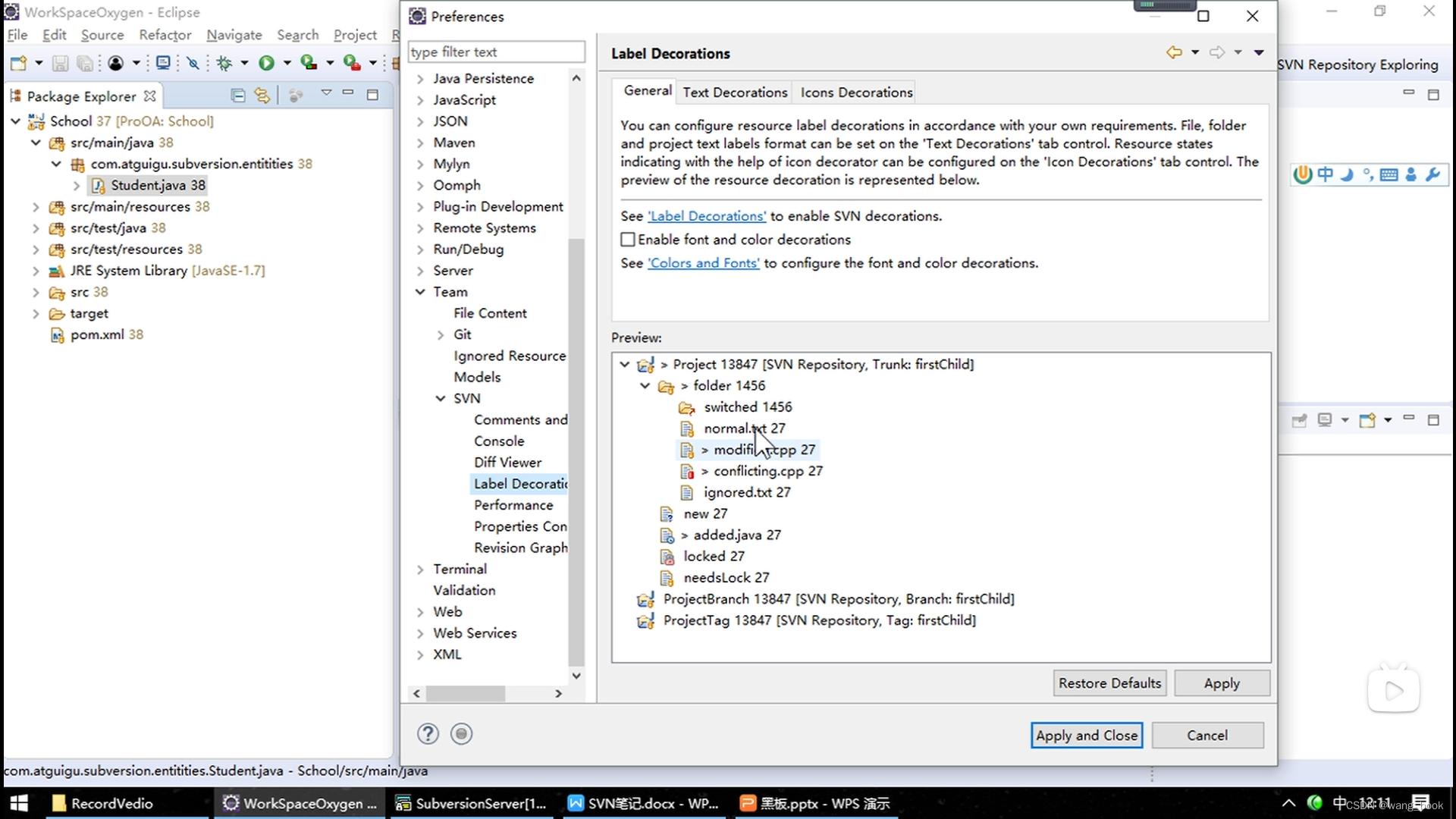Open back-history dropdown next to back arrow

pyautogui.click(x=1195, y=52)
